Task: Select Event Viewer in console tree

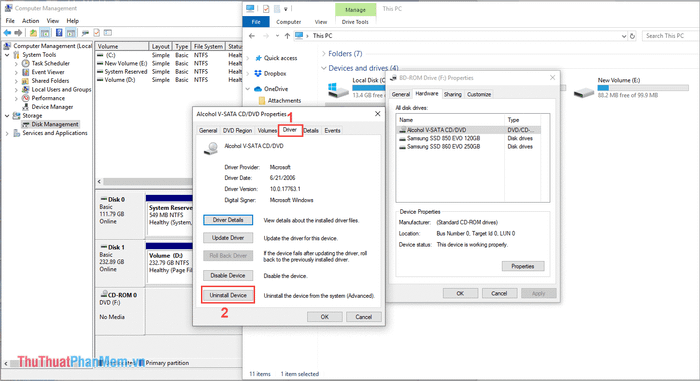Action: tap(48, 72)
